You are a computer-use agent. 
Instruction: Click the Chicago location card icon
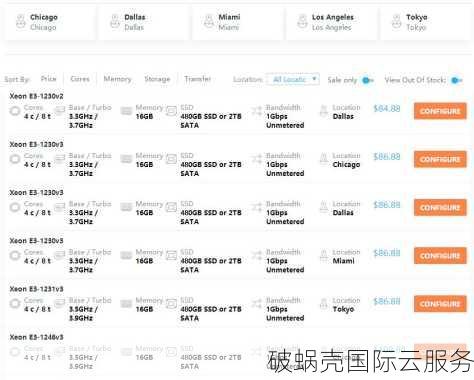(21, 21)
